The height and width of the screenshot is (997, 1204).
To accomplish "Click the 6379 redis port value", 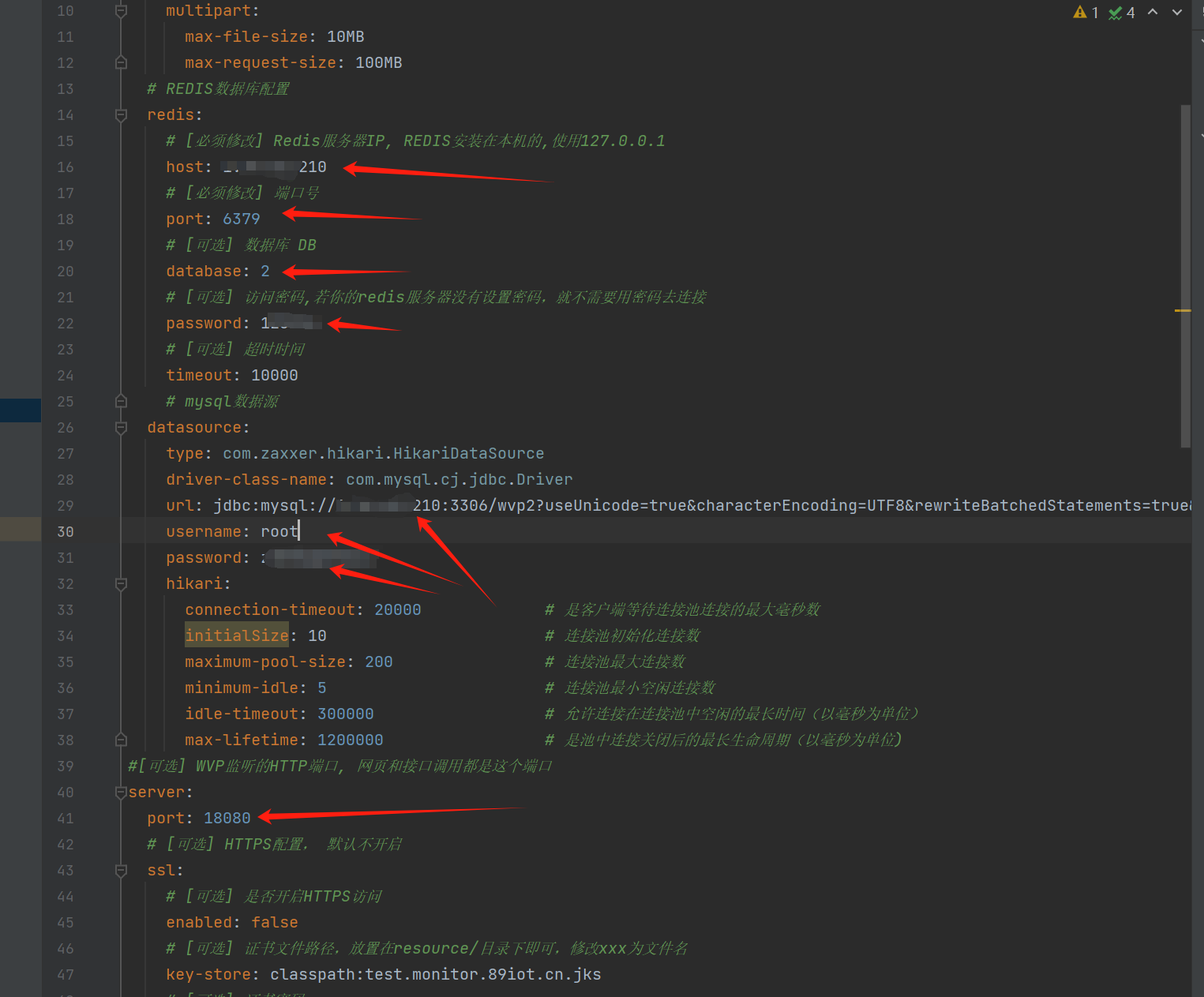I will click(x=242, y=219).
